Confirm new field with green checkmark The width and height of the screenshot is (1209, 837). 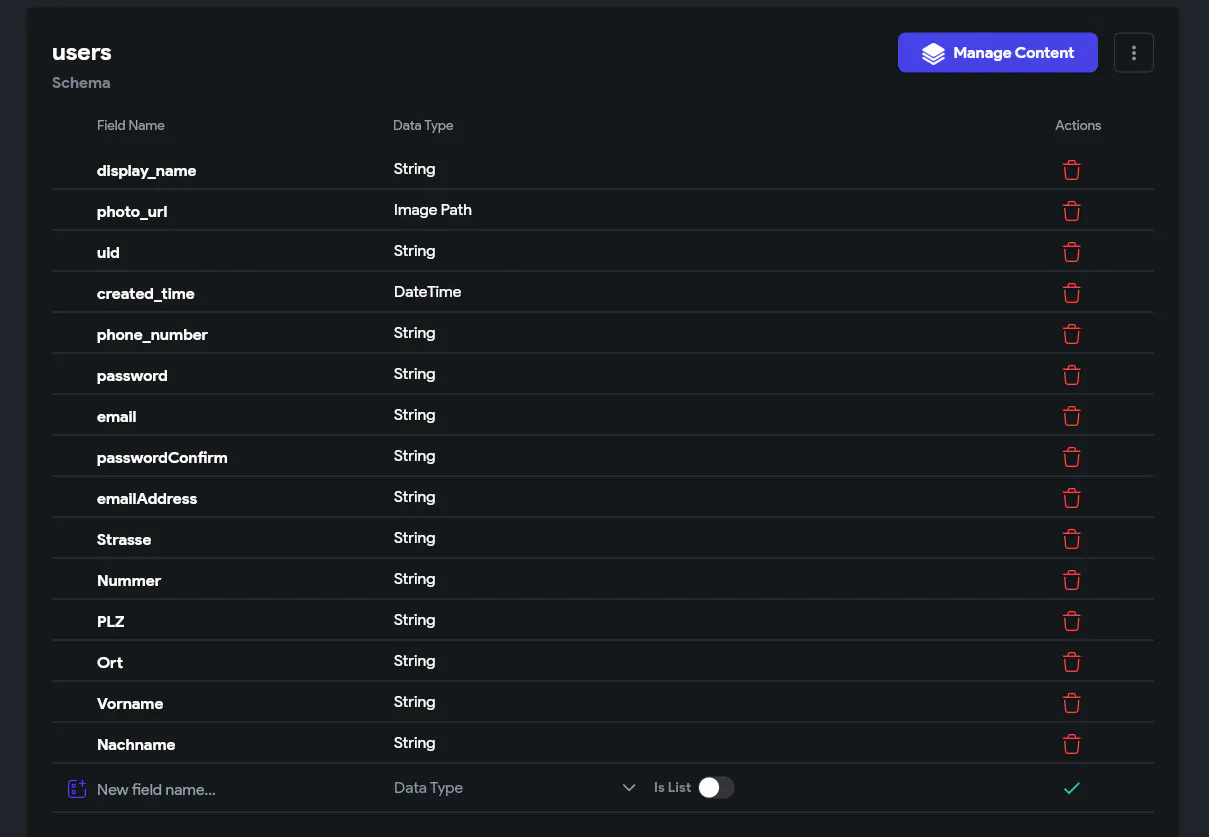[x=1071, y=788]
